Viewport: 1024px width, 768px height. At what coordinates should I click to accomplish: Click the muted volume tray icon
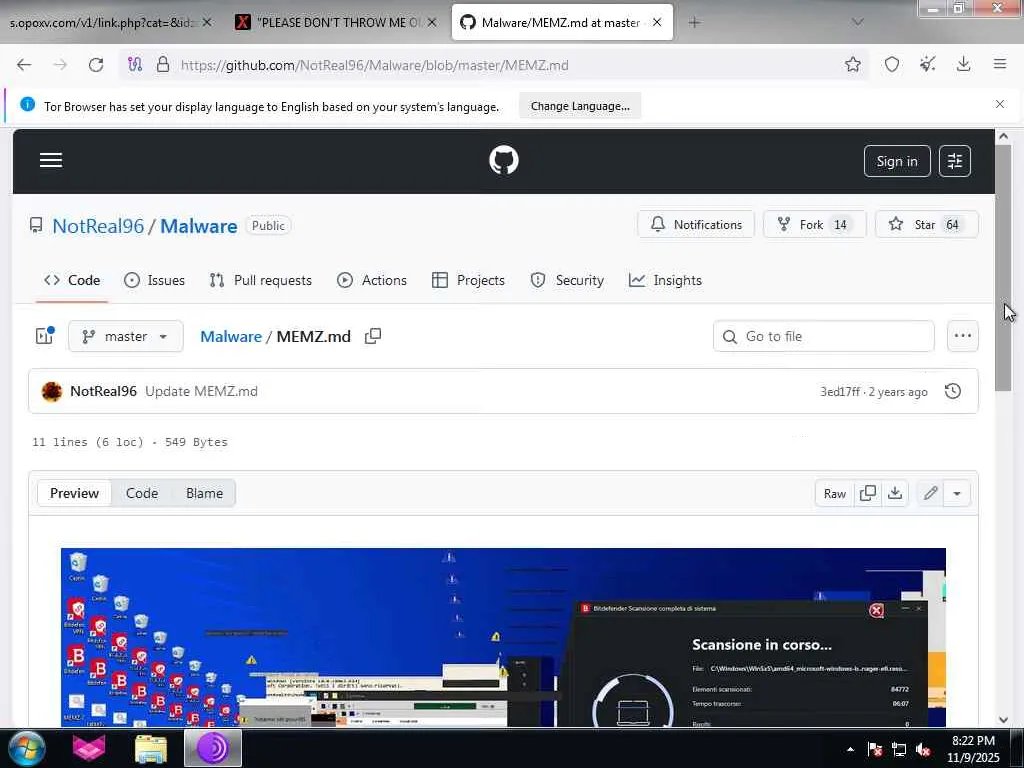(x=923, y=750)
